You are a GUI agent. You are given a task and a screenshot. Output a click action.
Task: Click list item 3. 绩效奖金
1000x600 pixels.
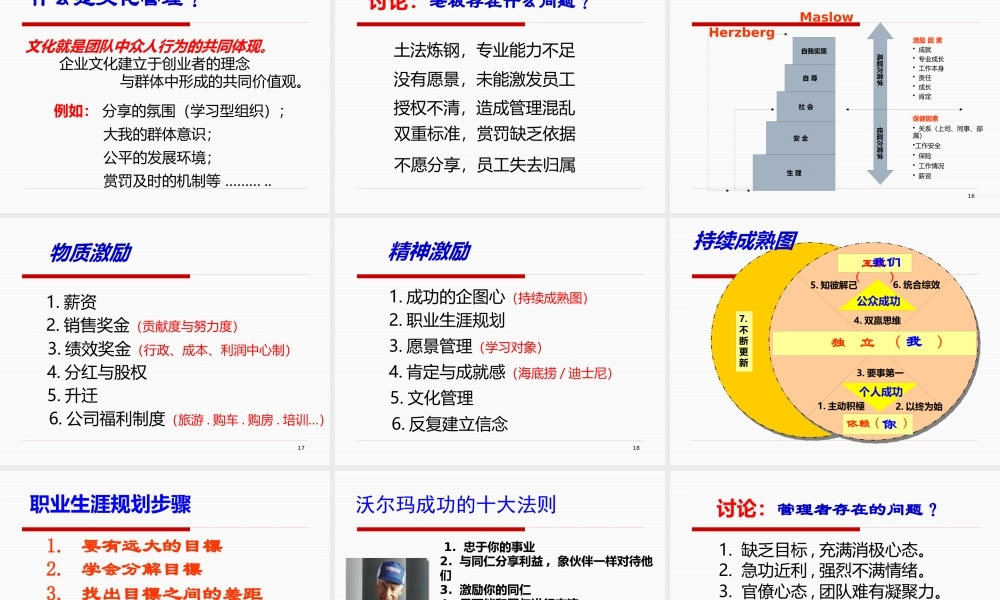[89, 349]
